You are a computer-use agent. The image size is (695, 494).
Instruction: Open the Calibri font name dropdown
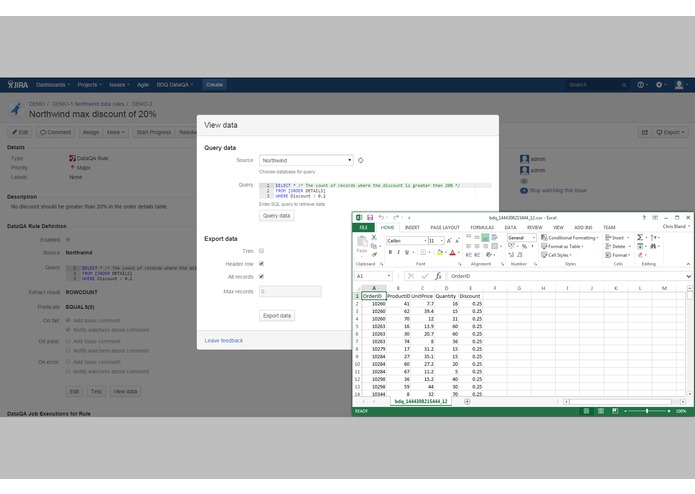point(426,241)
